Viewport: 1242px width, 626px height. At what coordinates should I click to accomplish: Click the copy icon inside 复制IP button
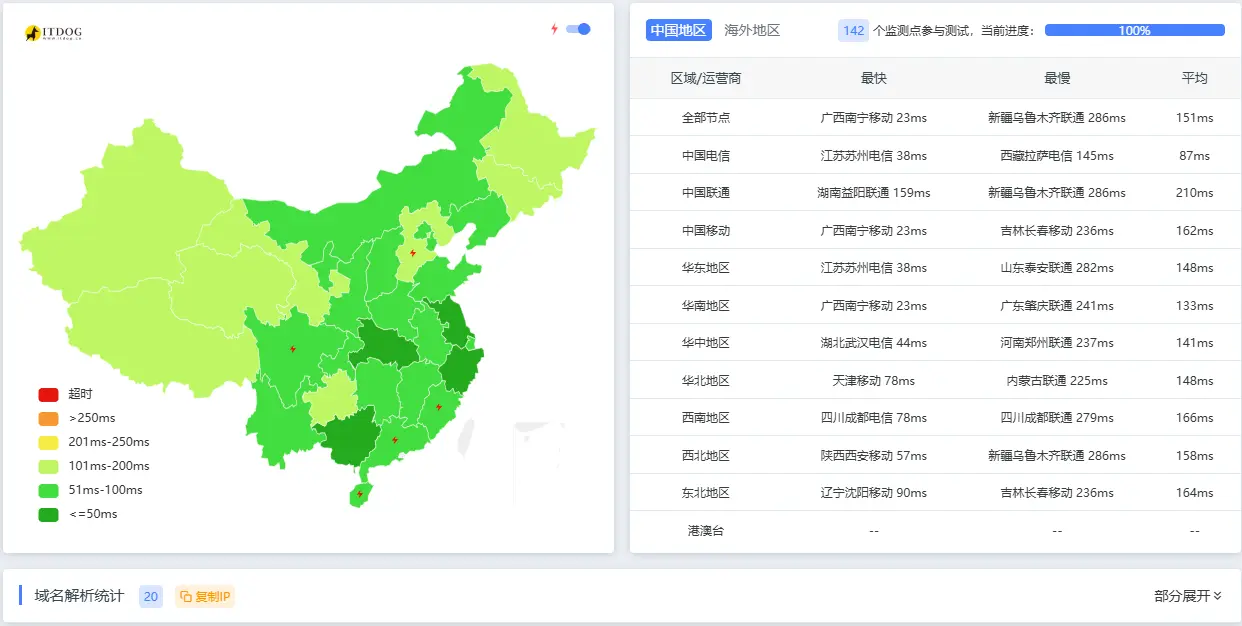185,595
